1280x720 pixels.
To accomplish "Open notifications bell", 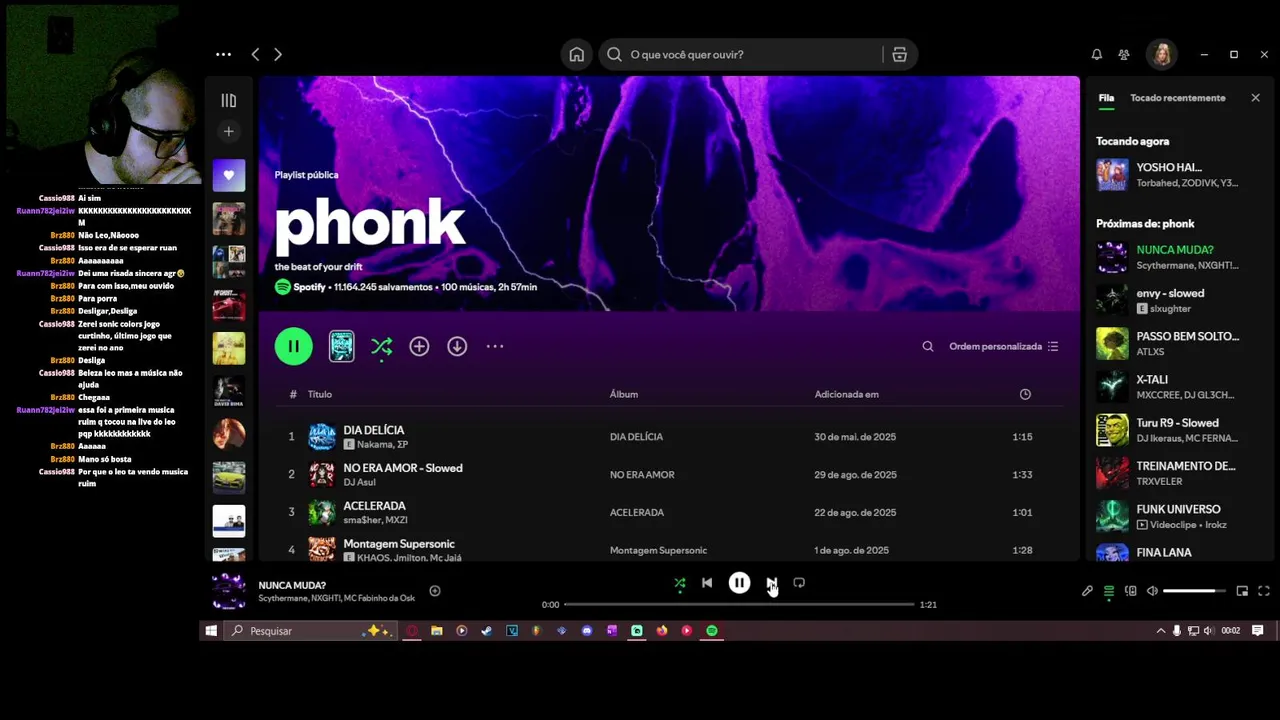I will click(1097, 54).
